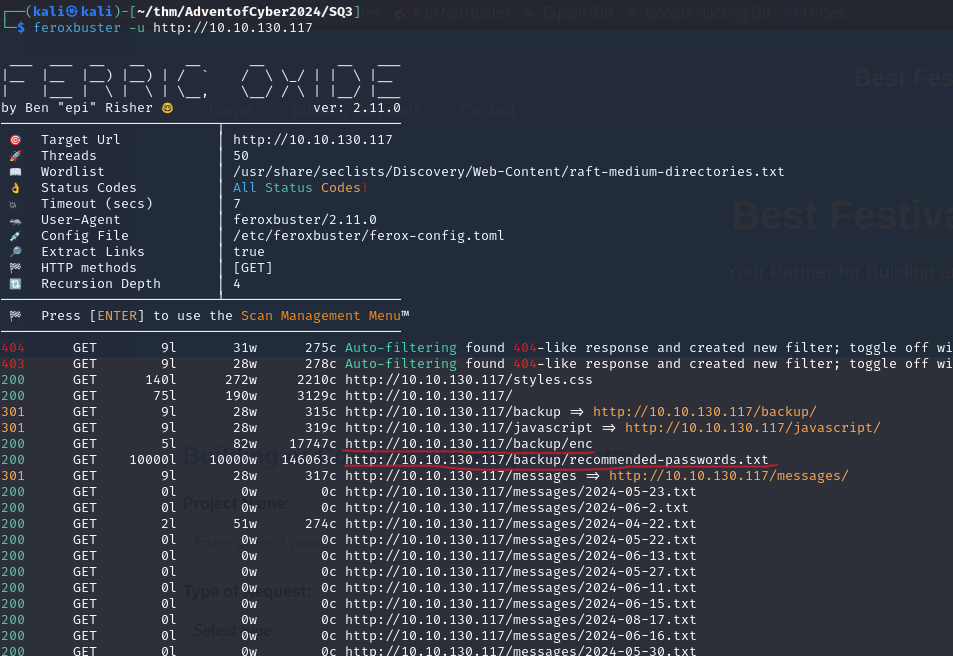Click the Target Url value http://10.10.130.117
The width and height of the screenshot is (953, 656).
[x=313, y=140]
